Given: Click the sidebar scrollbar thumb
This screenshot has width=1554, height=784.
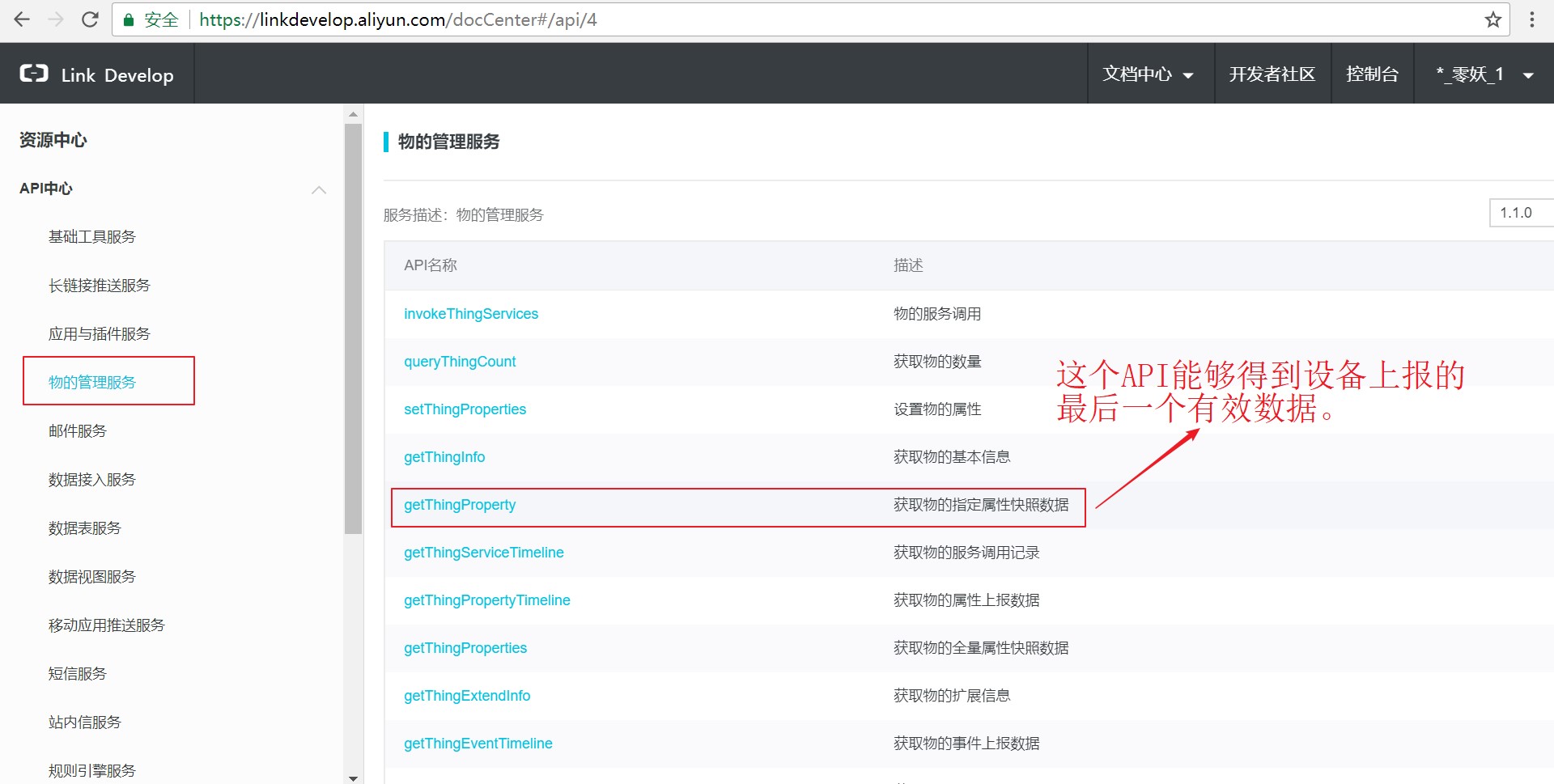Looking at the screenshot, I should pos(353,328).
